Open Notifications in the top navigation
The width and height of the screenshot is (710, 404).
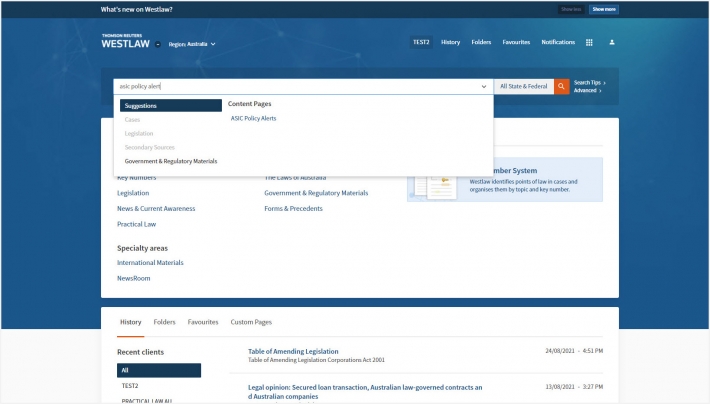[x=558, y=42]
